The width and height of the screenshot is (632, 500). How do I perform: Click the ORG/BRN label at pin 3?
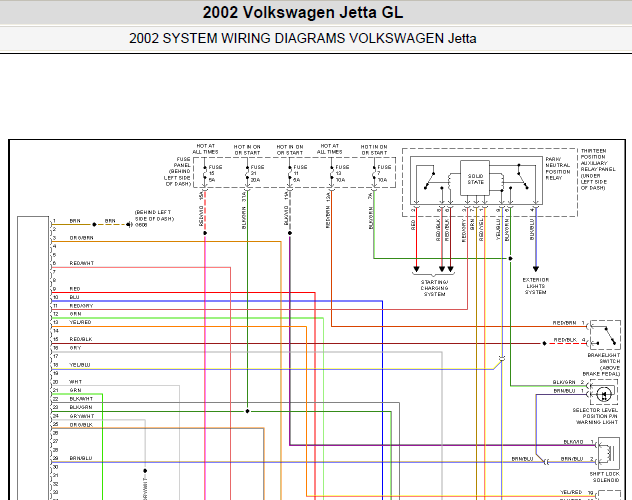[x=81, y=238]
